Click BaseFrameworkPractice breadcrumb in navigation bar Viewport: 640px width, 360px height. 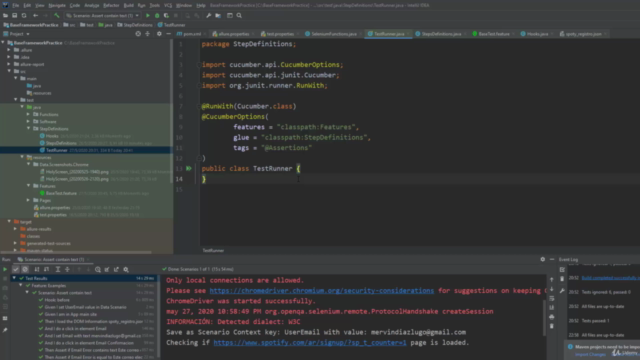point(31,25)
